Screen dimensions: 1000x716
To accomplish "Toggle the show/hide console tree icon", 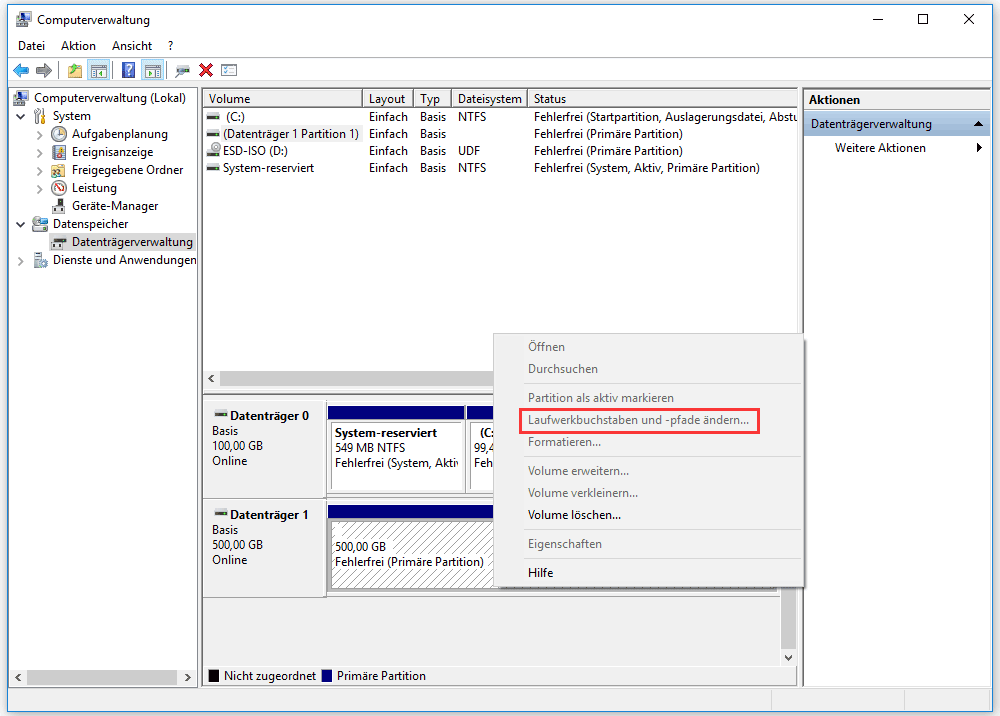I will point(98,70).
